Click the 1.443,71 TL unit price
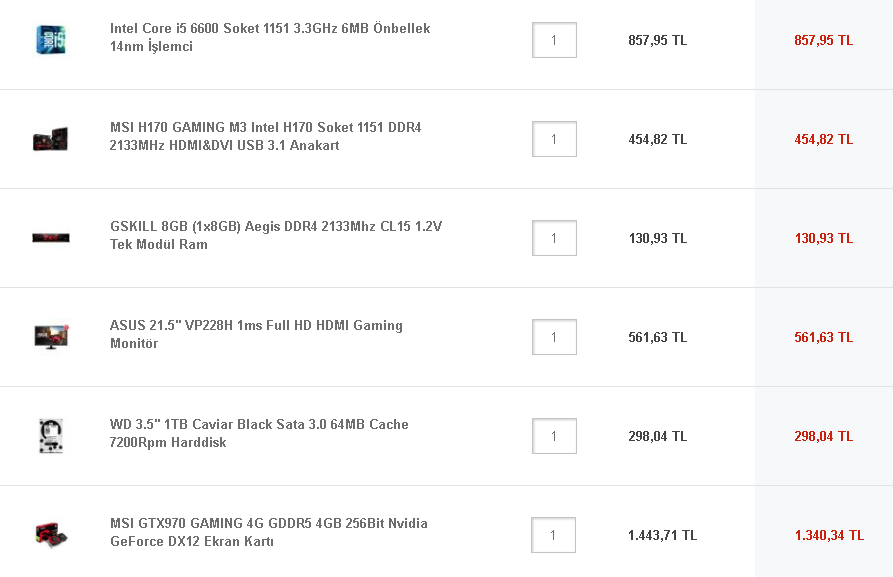The image size is (893, 577). [662, 535]
